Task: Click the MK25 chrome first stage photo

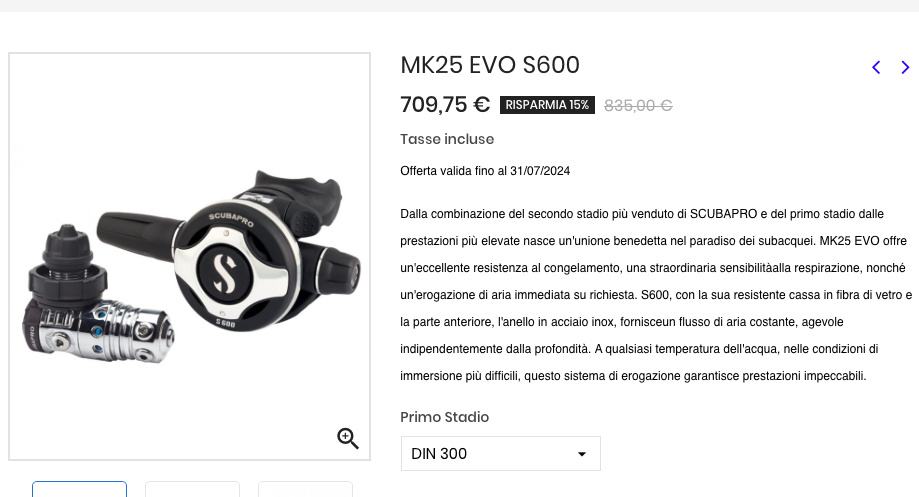Action: tap(98, 296)
